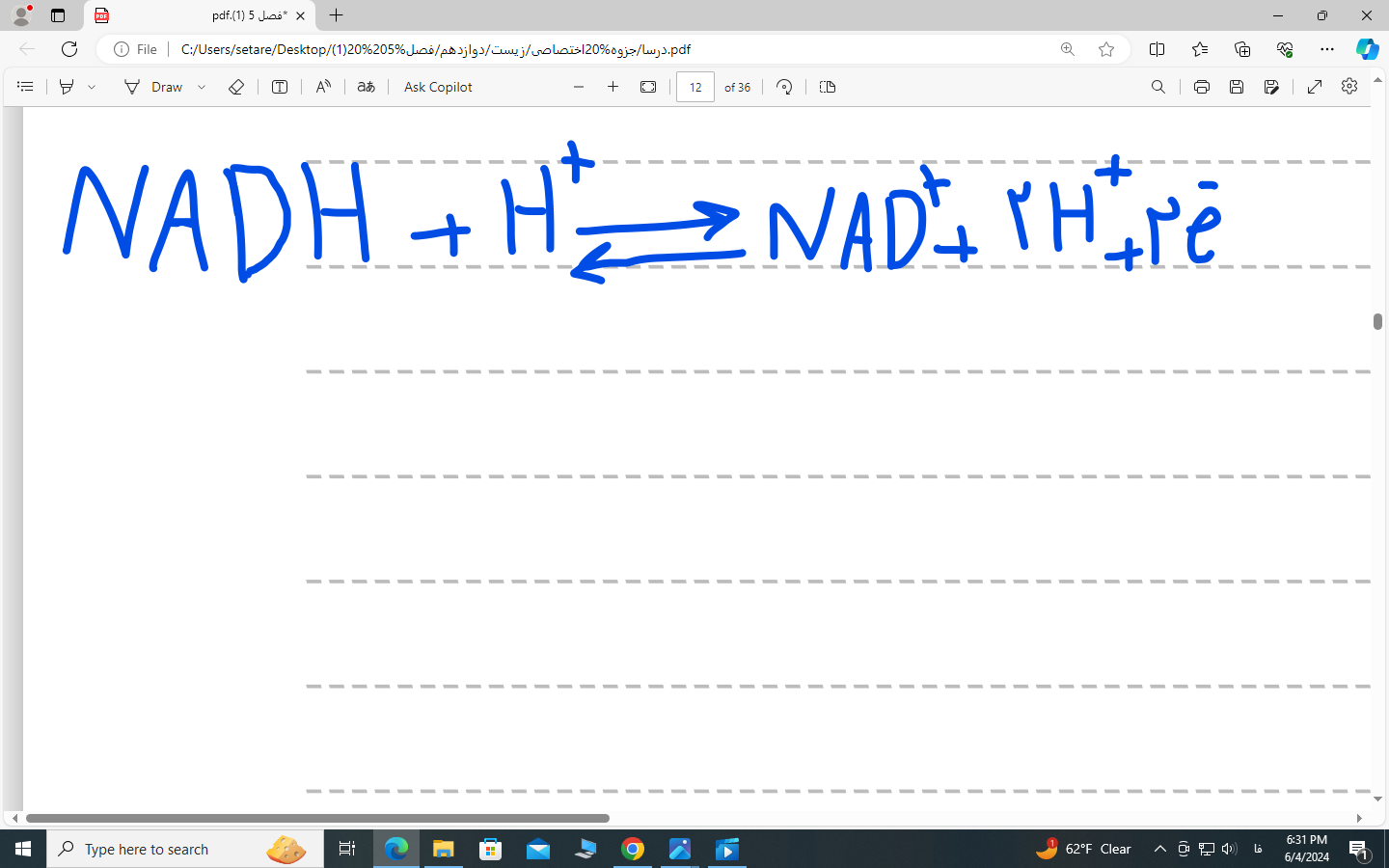Open the table of contents panel

point(25,87)
